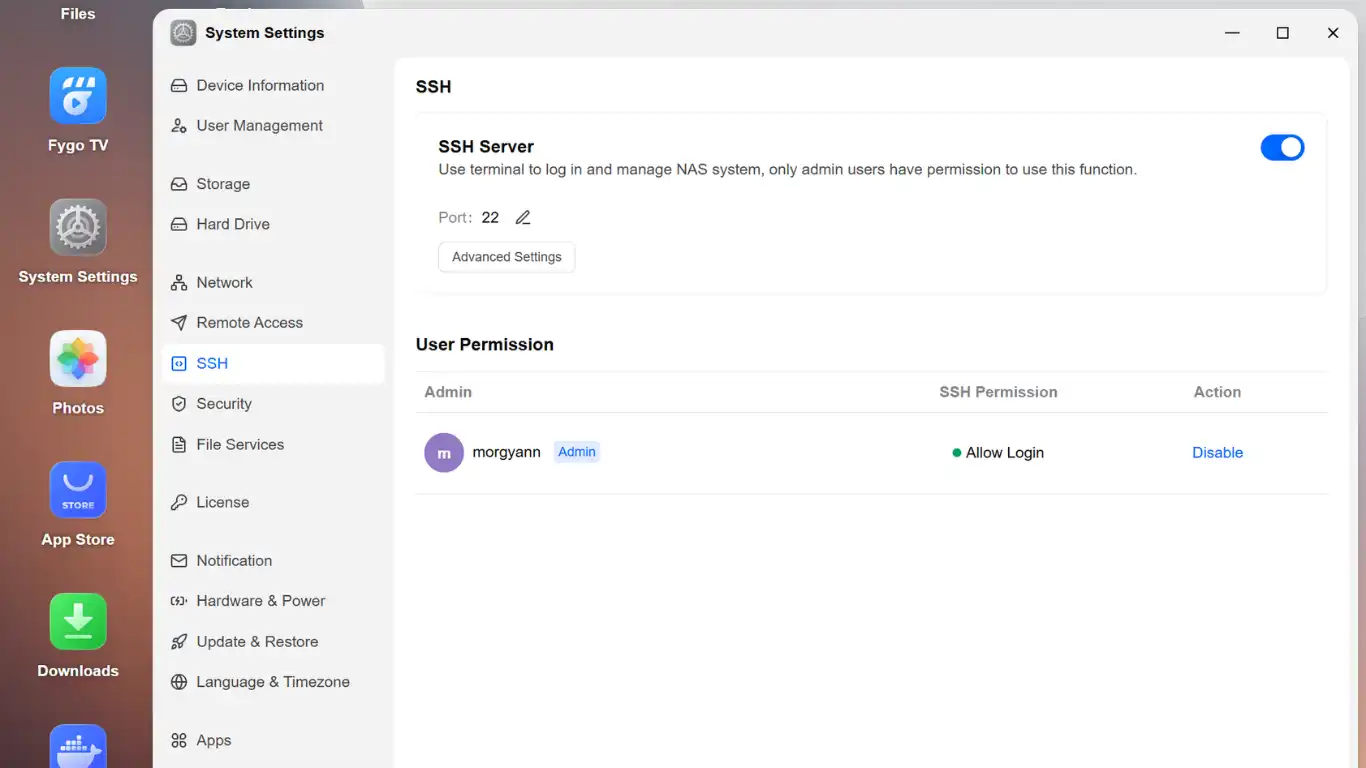This screenshot has width=1366, height=768.
Task: Open User Management settings
Action: pos(273,126)
